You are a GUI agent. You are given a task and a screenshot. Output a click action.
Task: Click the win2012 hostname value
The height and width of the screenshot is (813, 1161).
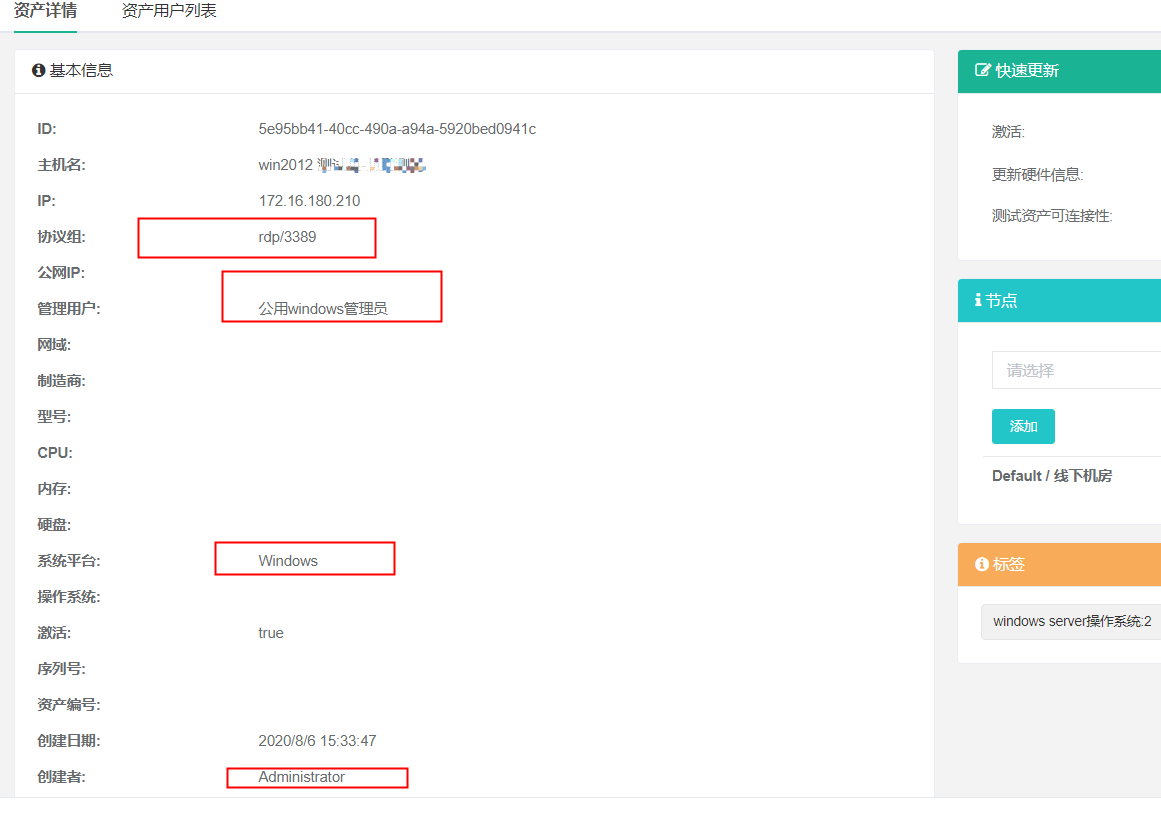pos(285,164)
